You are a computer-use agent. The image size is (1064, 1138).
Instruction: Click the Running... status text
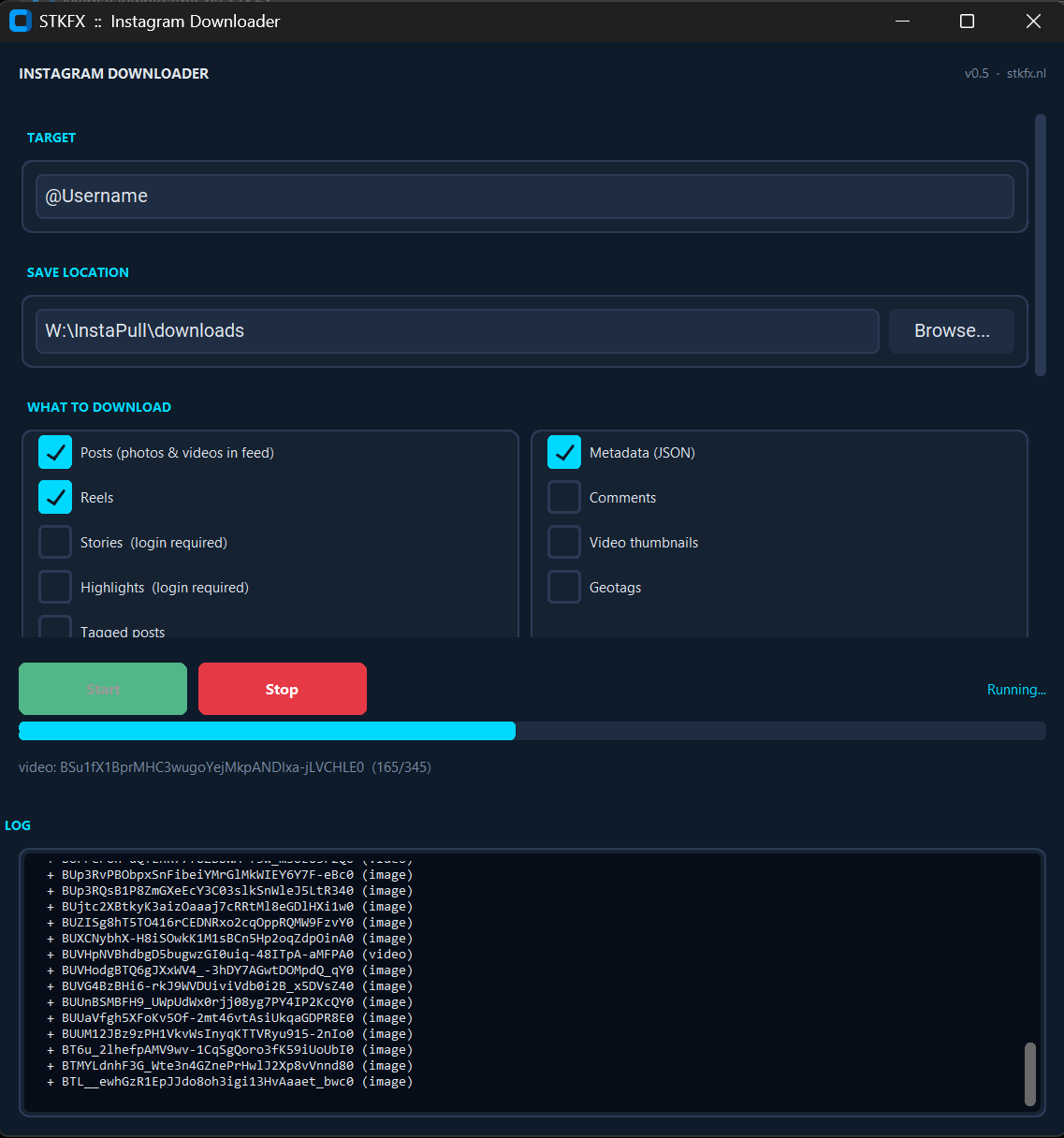[x=1016, y=690]
